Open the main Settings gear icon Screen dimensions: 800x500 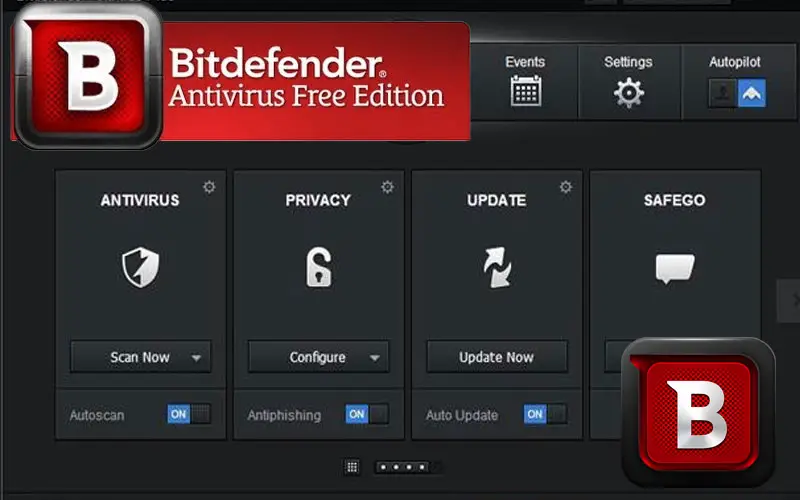point(629,92)
